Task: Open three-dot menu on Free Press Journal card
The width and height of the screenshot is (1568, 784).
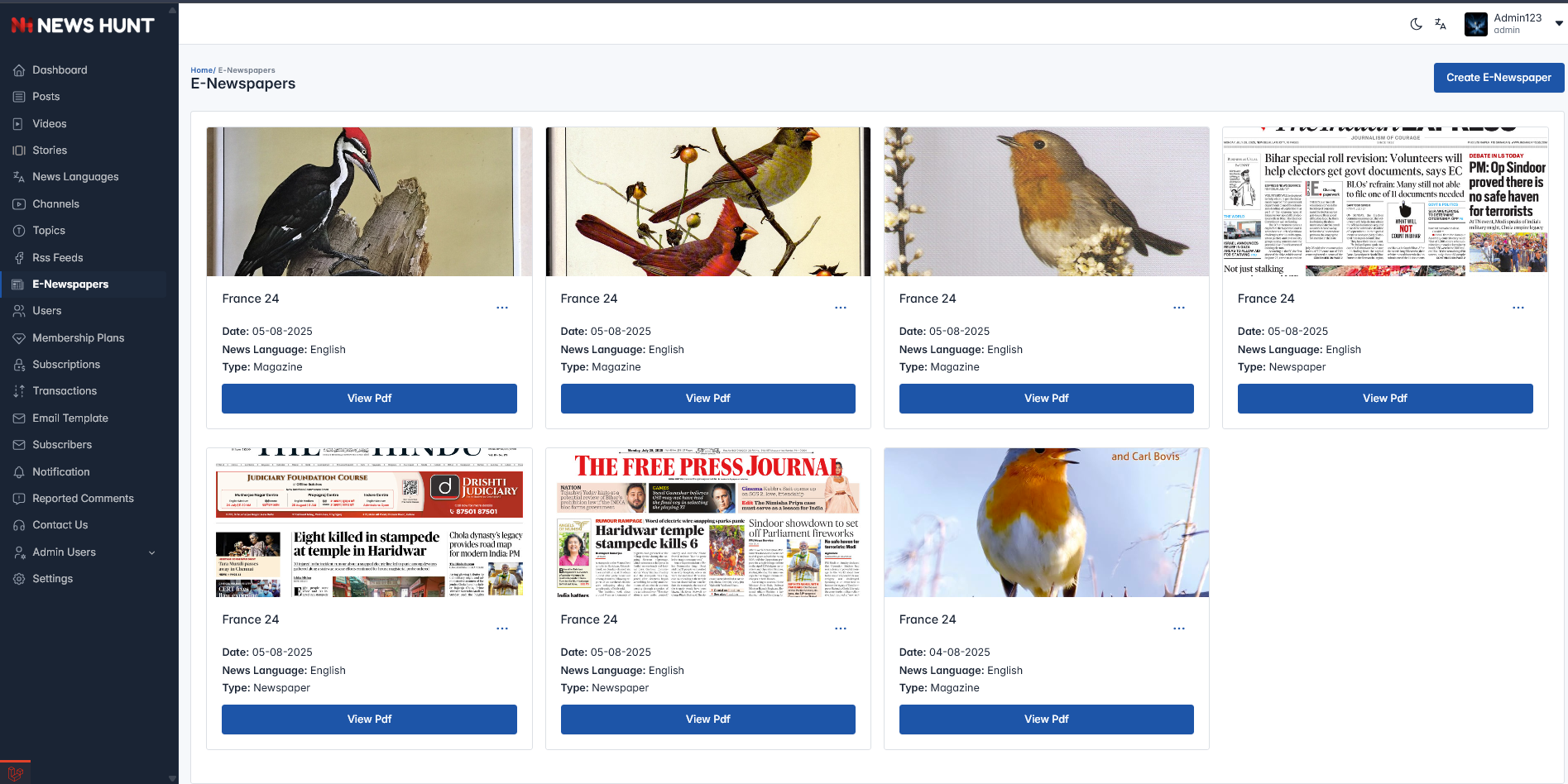Action: tap(841, 629)
